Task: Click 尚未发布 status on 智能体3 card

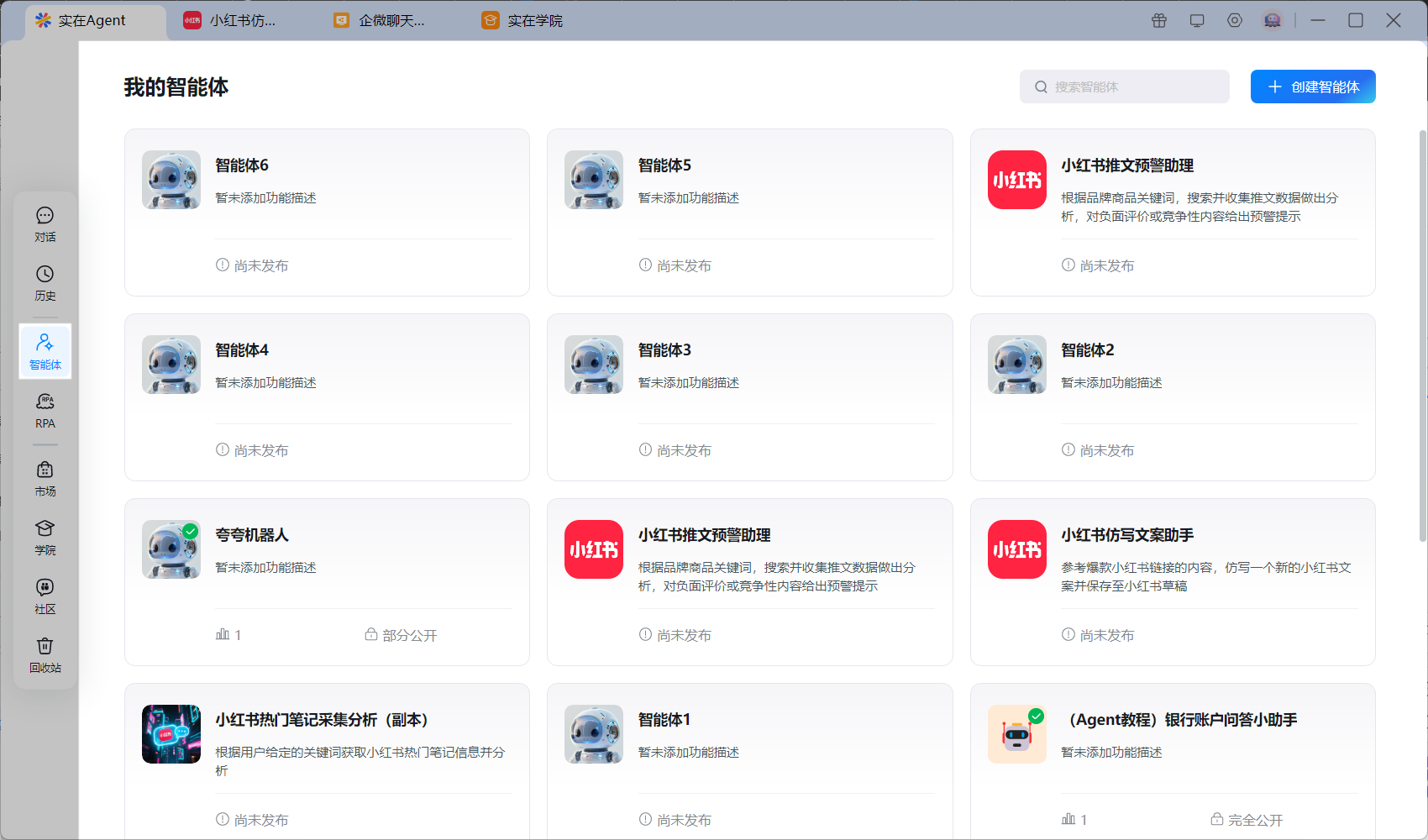Action: 675,450
